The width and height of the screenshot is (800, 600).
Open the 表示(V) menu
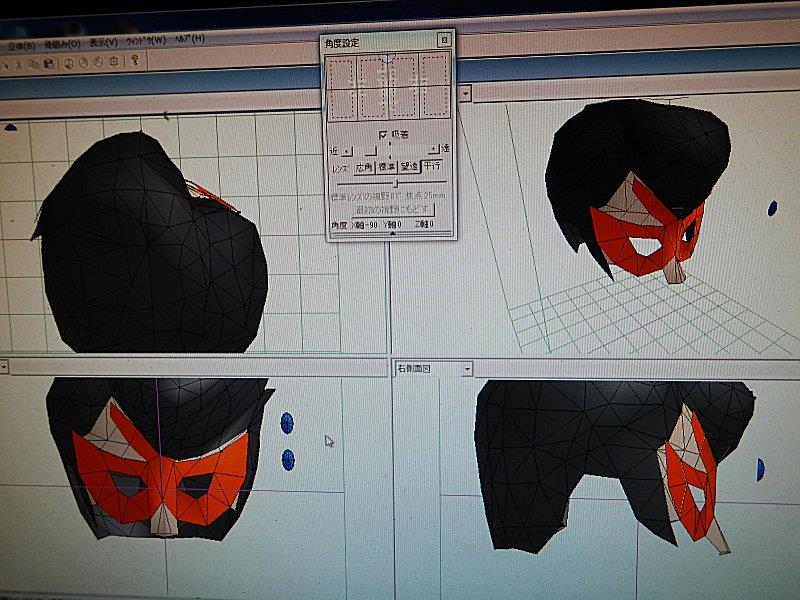tap(104, 43)
